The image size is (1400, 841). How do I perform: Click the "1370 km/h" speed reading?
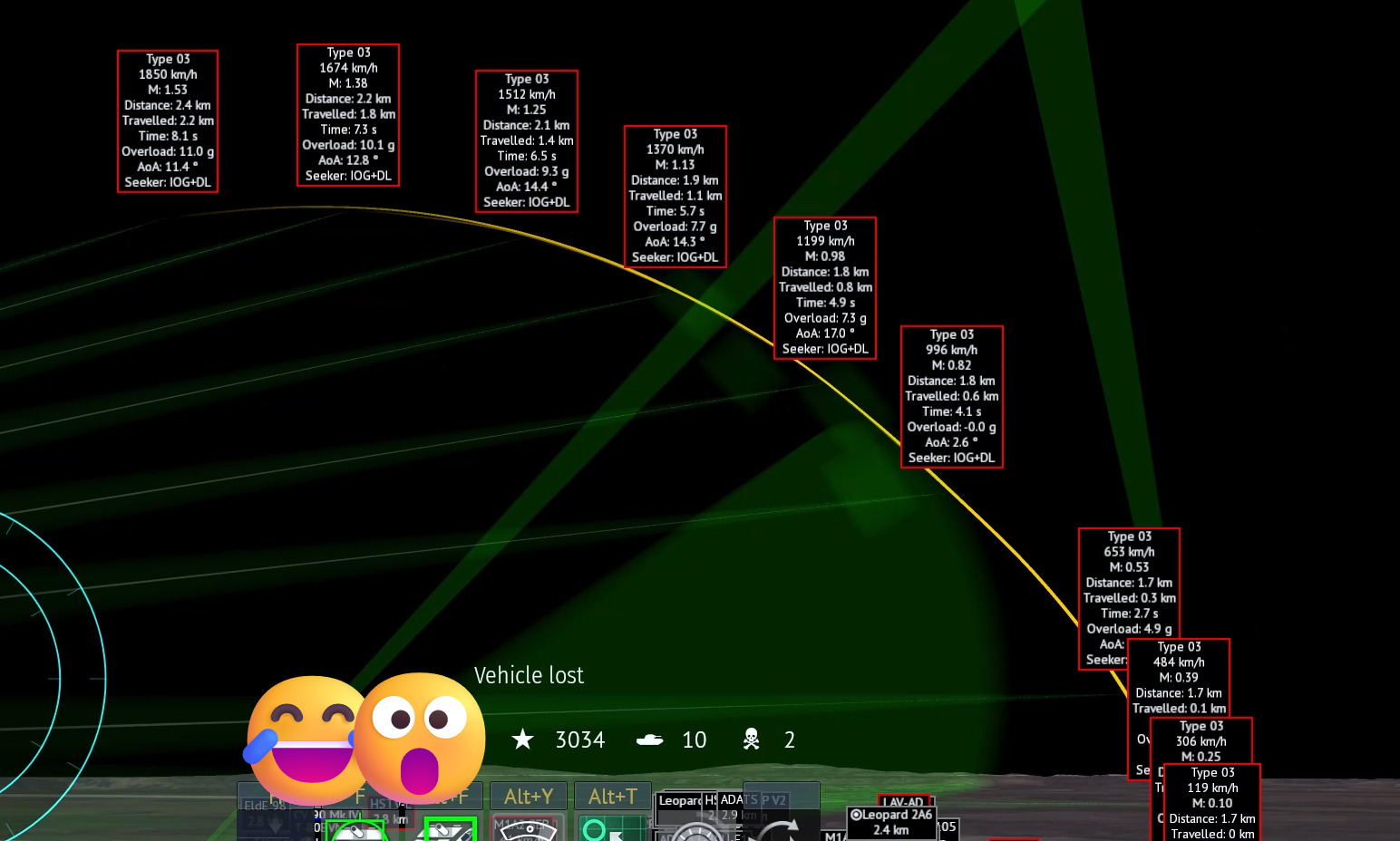tap(676, 150)
